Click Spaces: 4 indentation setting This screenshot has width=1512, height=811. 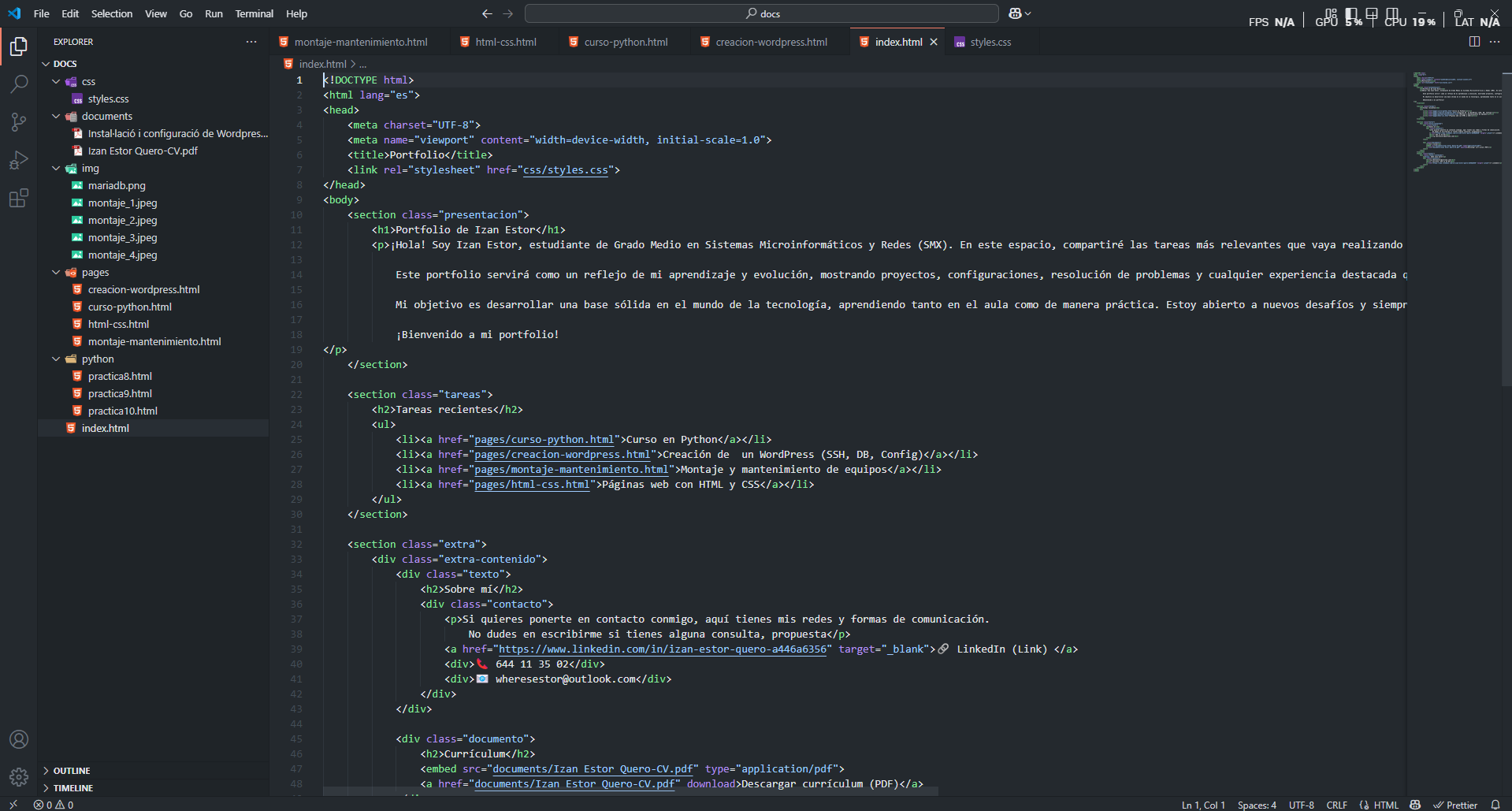click(x=1257, y=805)
